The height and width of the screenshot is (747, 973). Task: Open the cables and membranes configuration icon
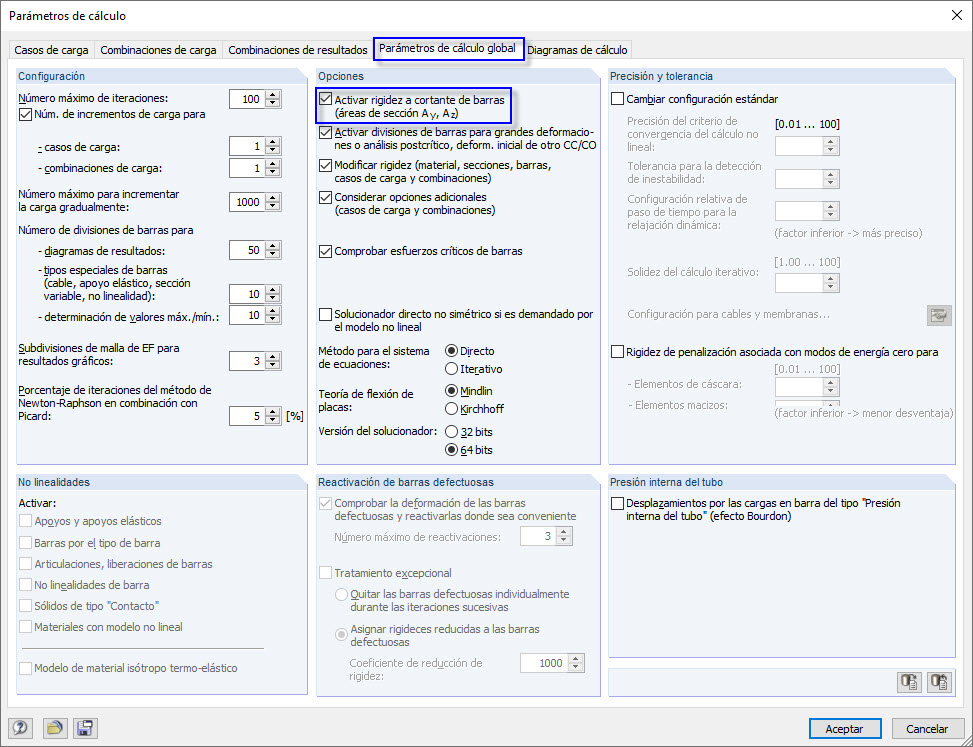coord(938,315)
